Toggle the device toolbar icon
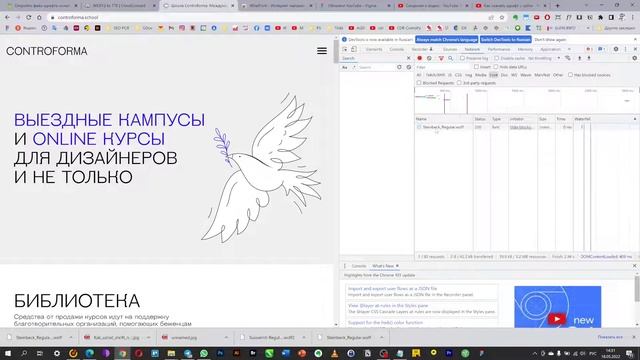Image resolution: width=640 pixels, height=360 pixels. (x=354, y=49)
